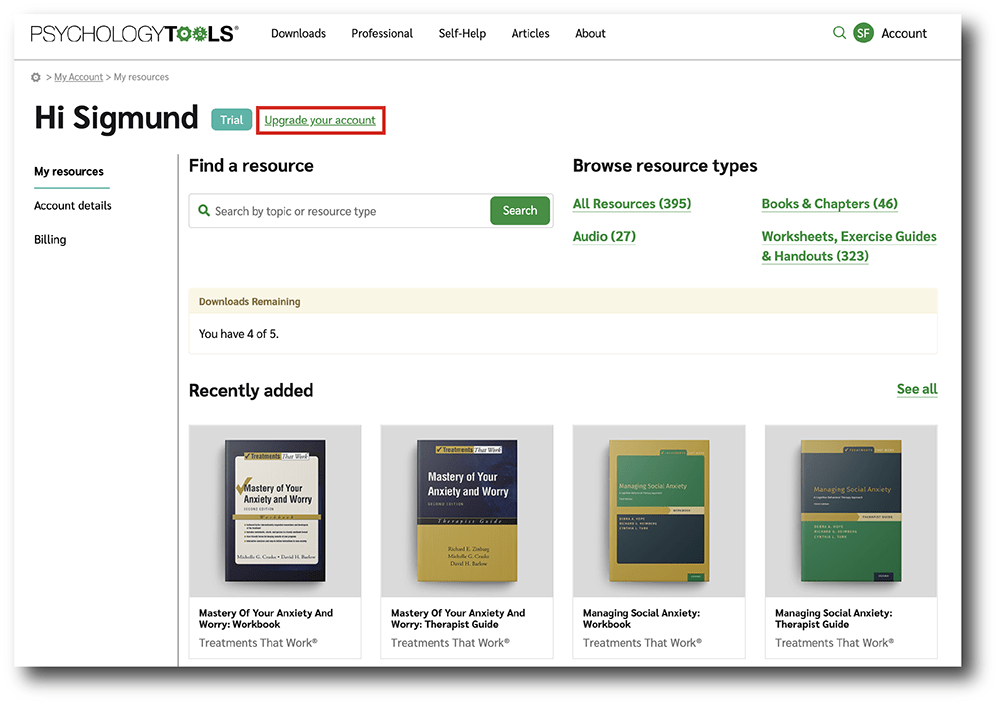
Task: Open Billing in the sidebar
Action: [x=50, y=239]
